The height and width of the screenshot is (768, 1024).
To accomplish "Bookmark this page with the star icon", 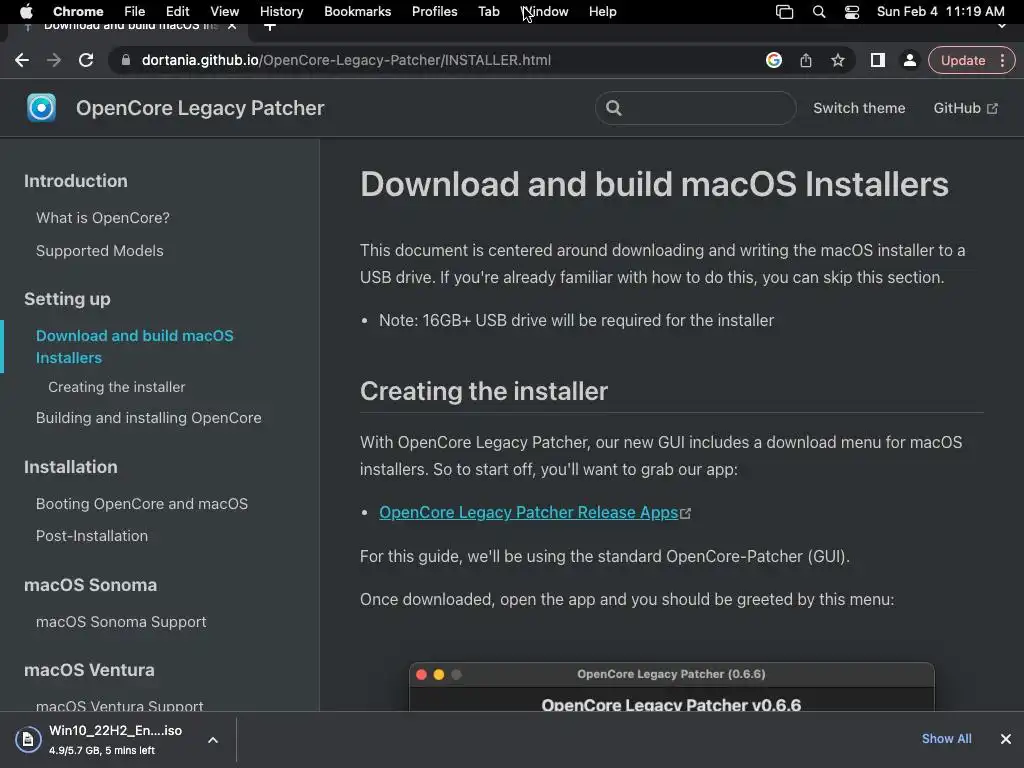I will (x=838, y=60).
